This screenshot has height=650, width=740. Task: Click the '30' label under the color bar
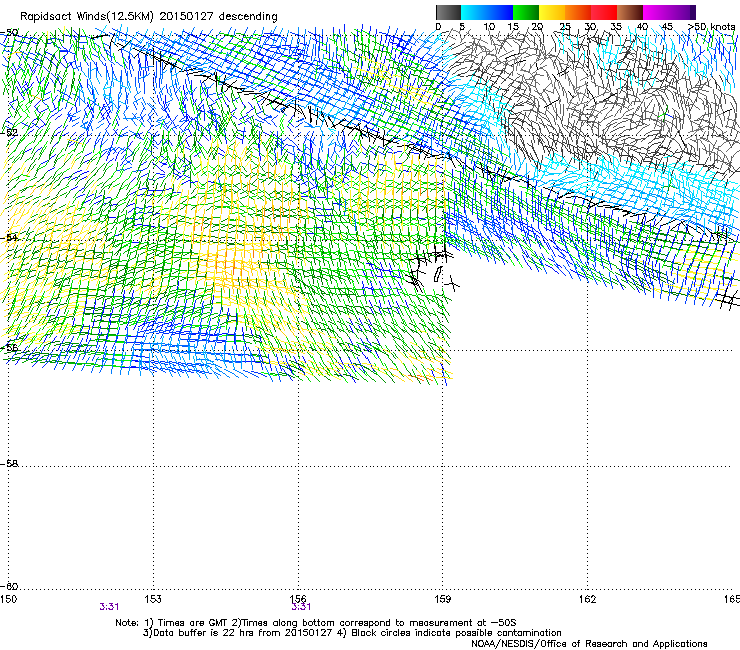(x=590, y=27)
